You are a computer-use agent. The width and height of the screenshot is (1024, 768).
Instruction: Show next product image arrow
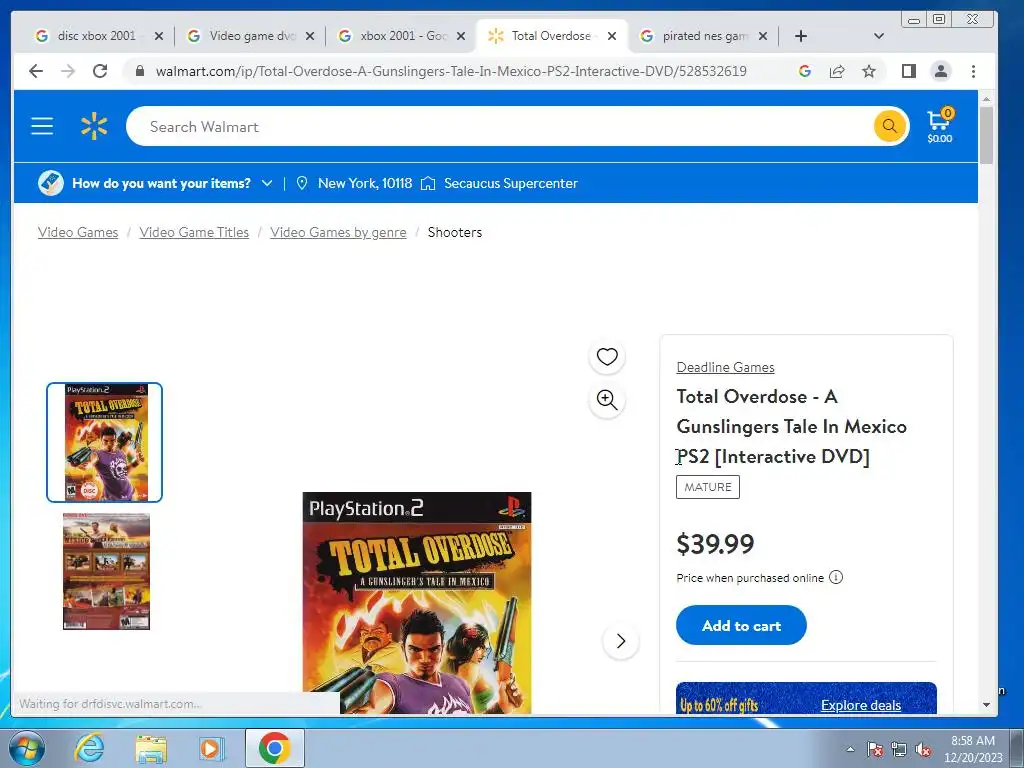pos(621,641)
